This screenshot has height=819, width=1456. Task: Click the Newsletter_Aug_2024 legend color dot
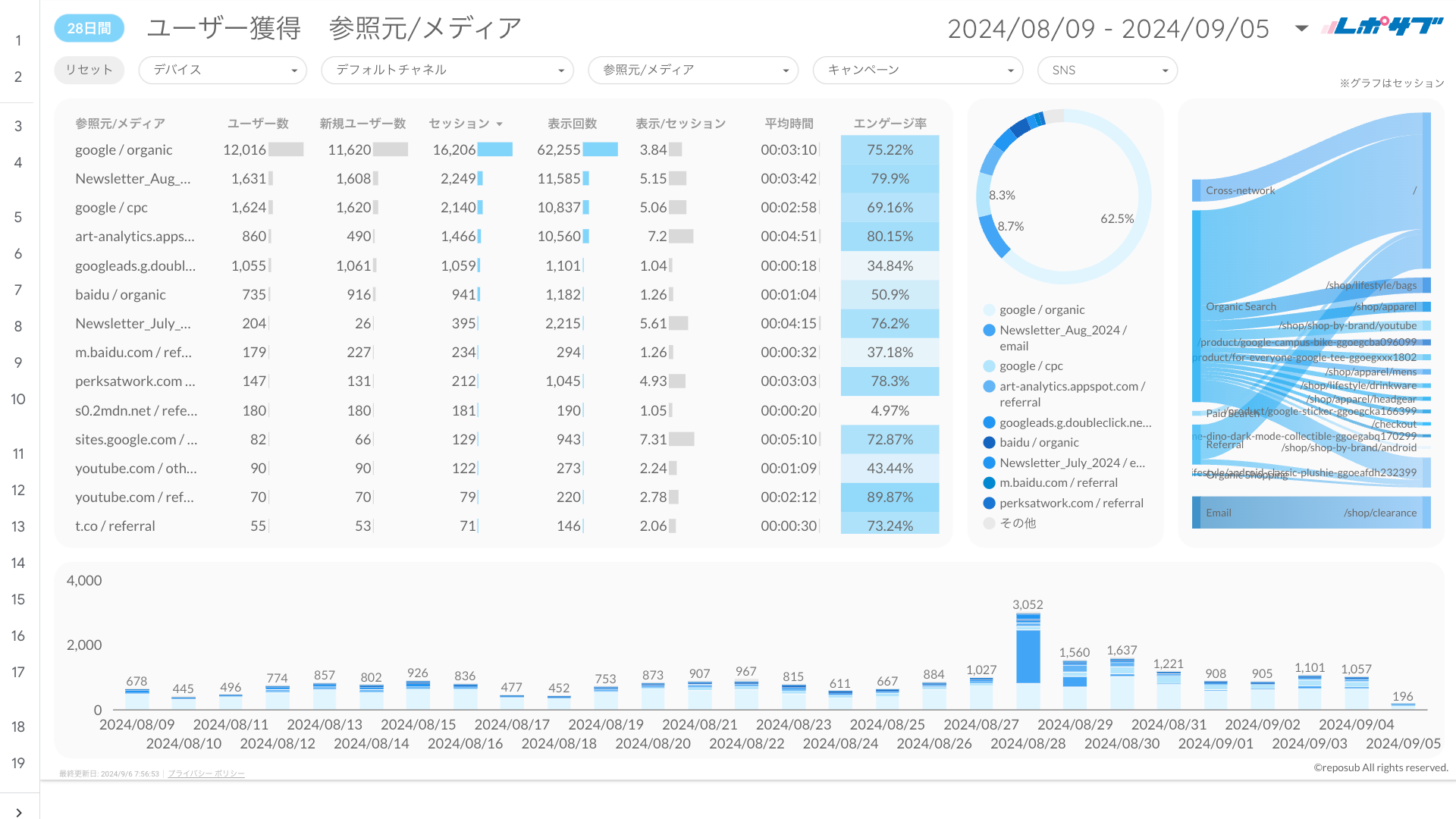(988, 330)
